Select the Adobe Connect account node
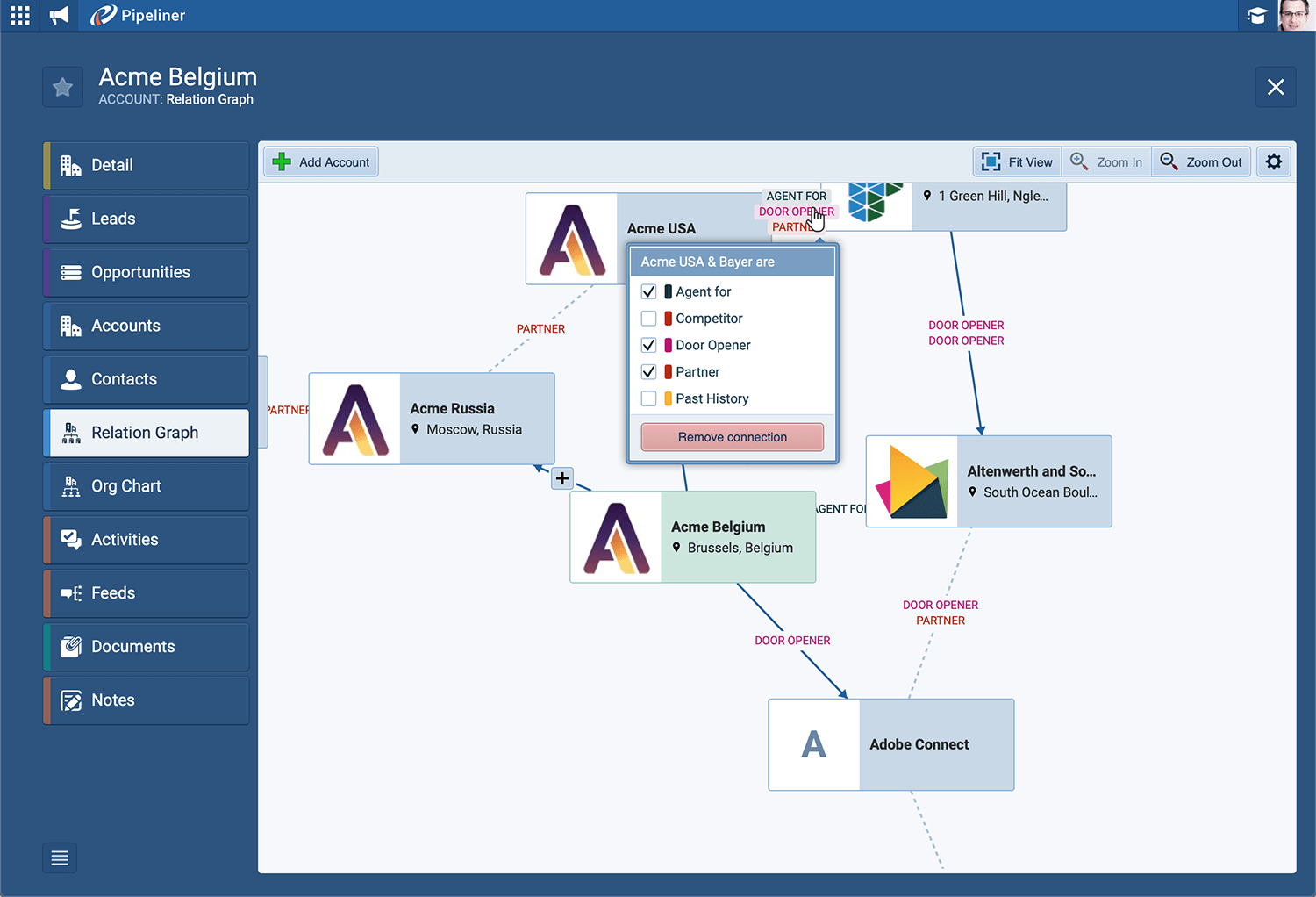The height and width of the screenshot is (897, 1316). 890,744
